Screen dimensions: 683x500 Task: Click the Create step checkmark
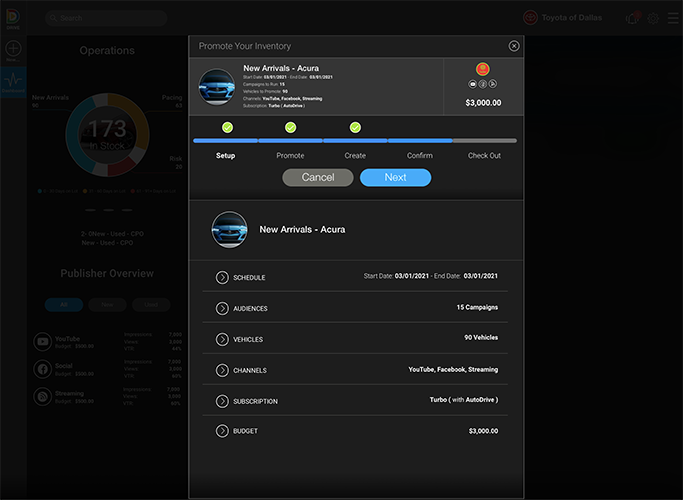[x=355, y=127]
